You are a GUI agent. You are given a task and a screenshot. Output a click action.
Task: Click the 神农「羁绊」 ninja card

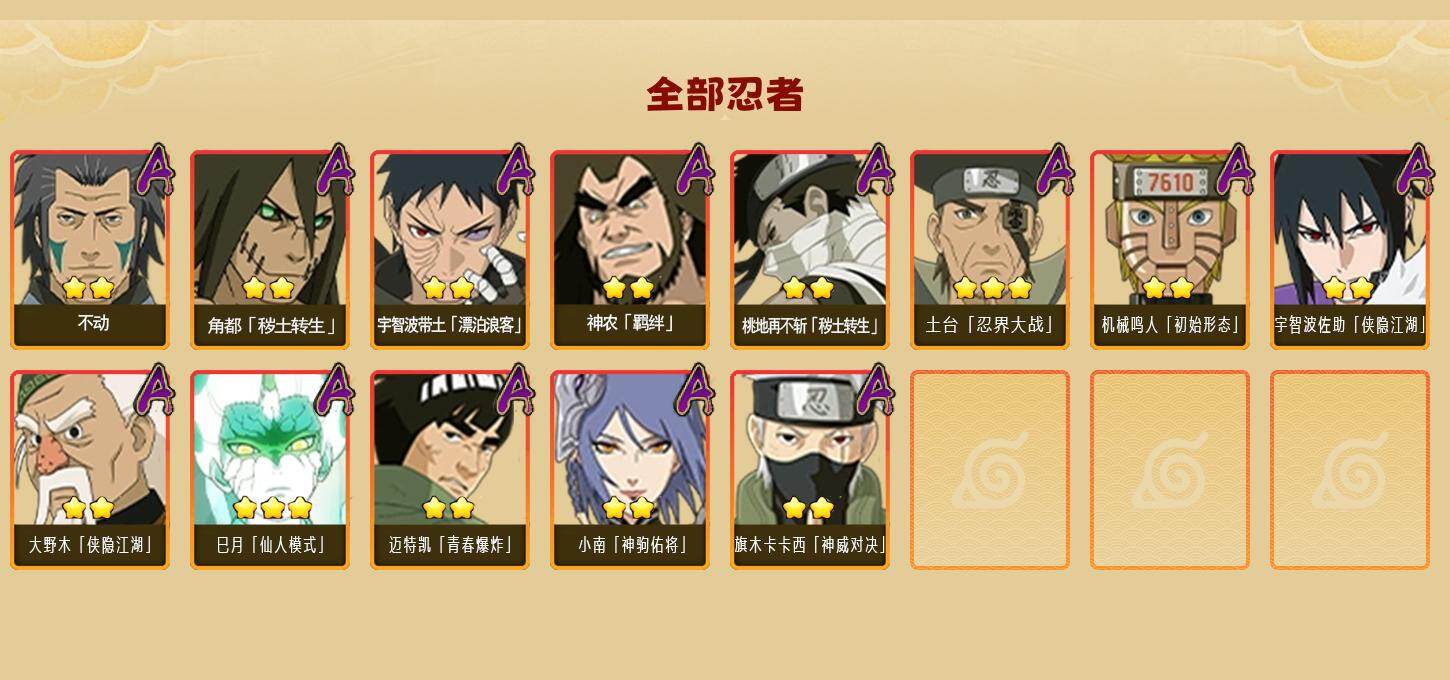coord(630,250)
